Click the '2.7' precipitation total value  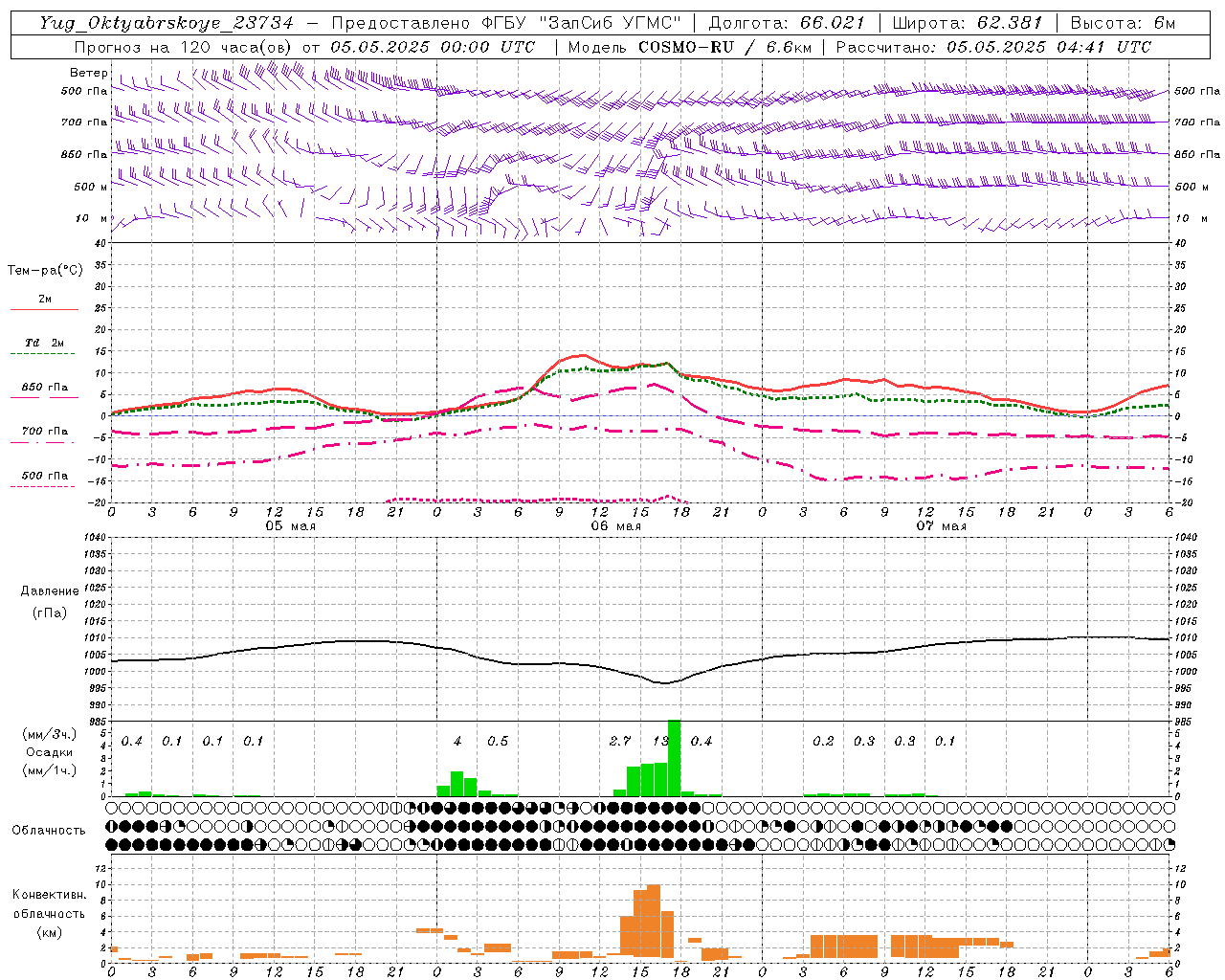pyautogui.click(x=620, y=742)
